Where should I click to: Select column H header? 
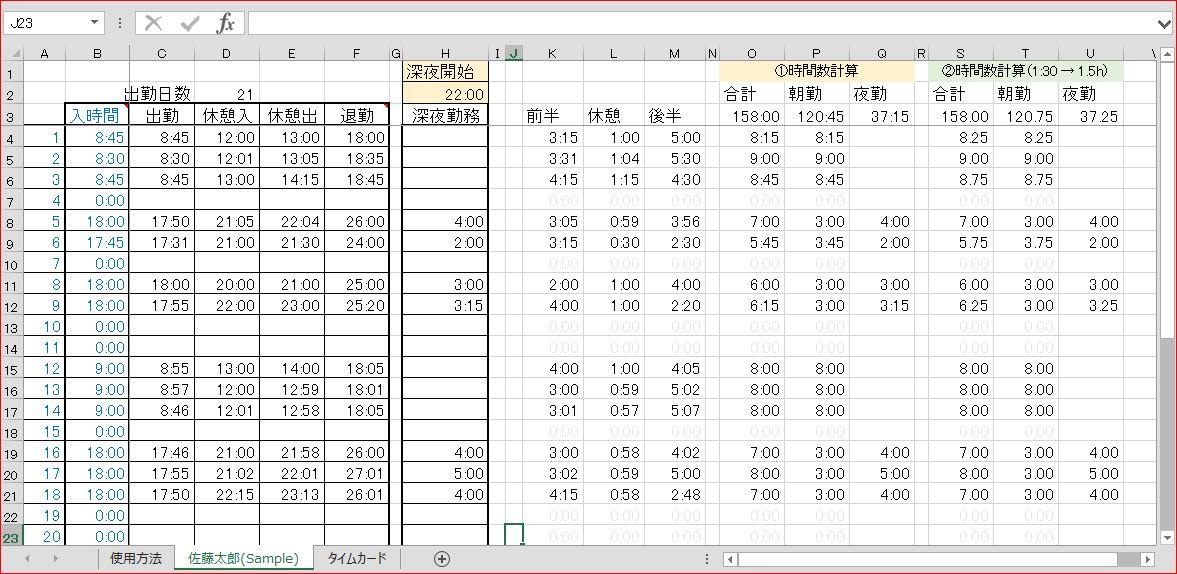point(445,53)
